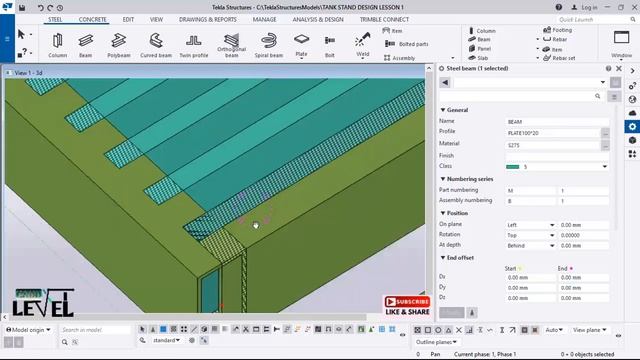Toggle snap to centre points circle switch
Screen dimensions: 640x360
click(438, 330)
